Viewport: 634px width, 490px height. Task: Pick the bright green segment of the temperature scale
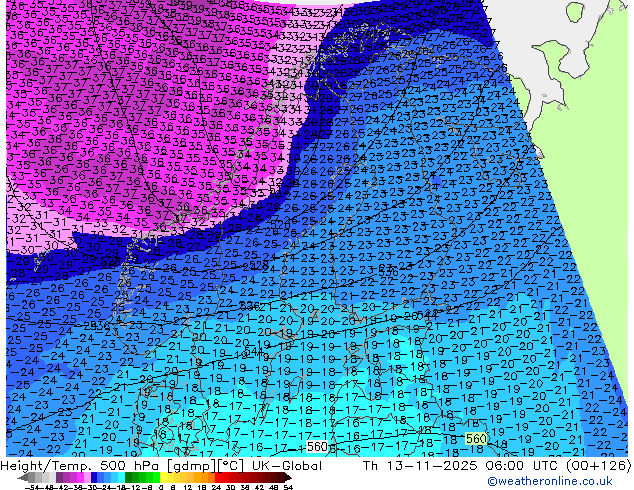[156, 478]
